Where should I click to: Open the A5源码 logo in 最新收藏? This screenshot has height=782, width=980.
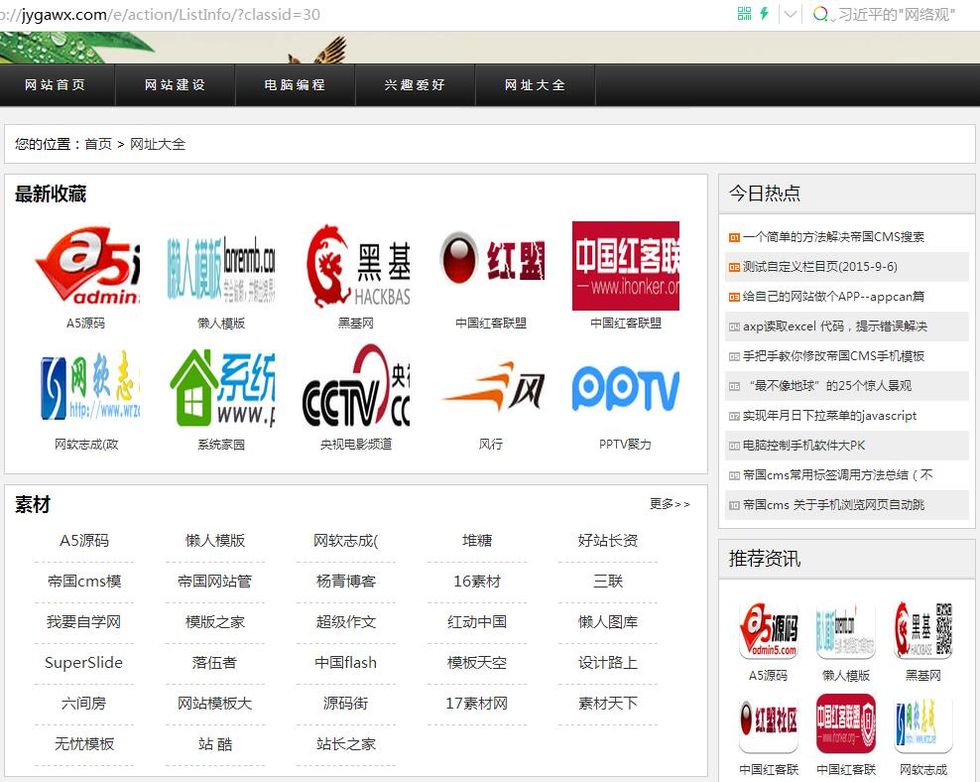(x=86, y=266)
